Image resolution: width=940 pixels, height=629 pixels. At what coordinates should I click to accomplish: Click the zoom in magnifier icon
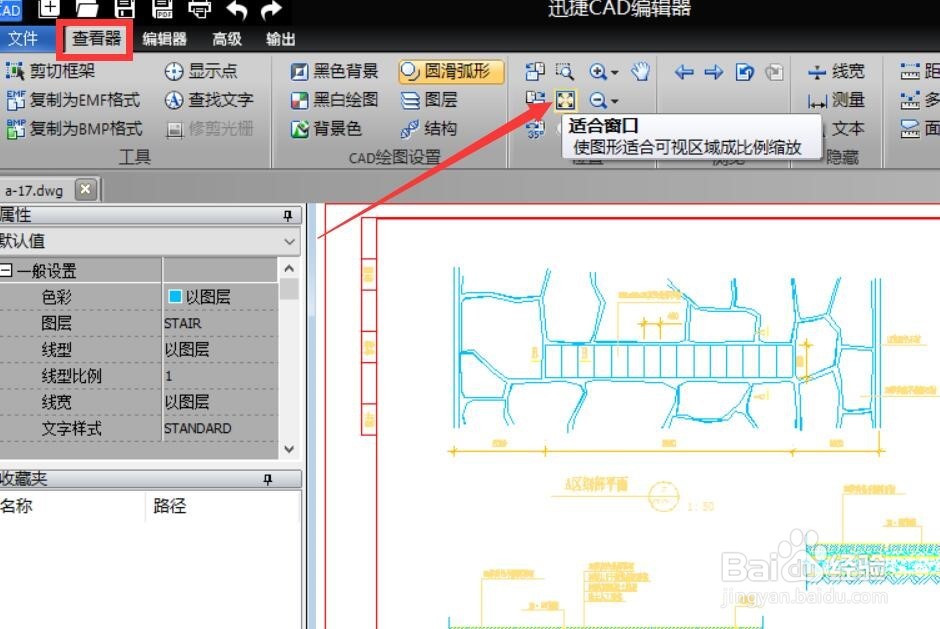(597, 70)
